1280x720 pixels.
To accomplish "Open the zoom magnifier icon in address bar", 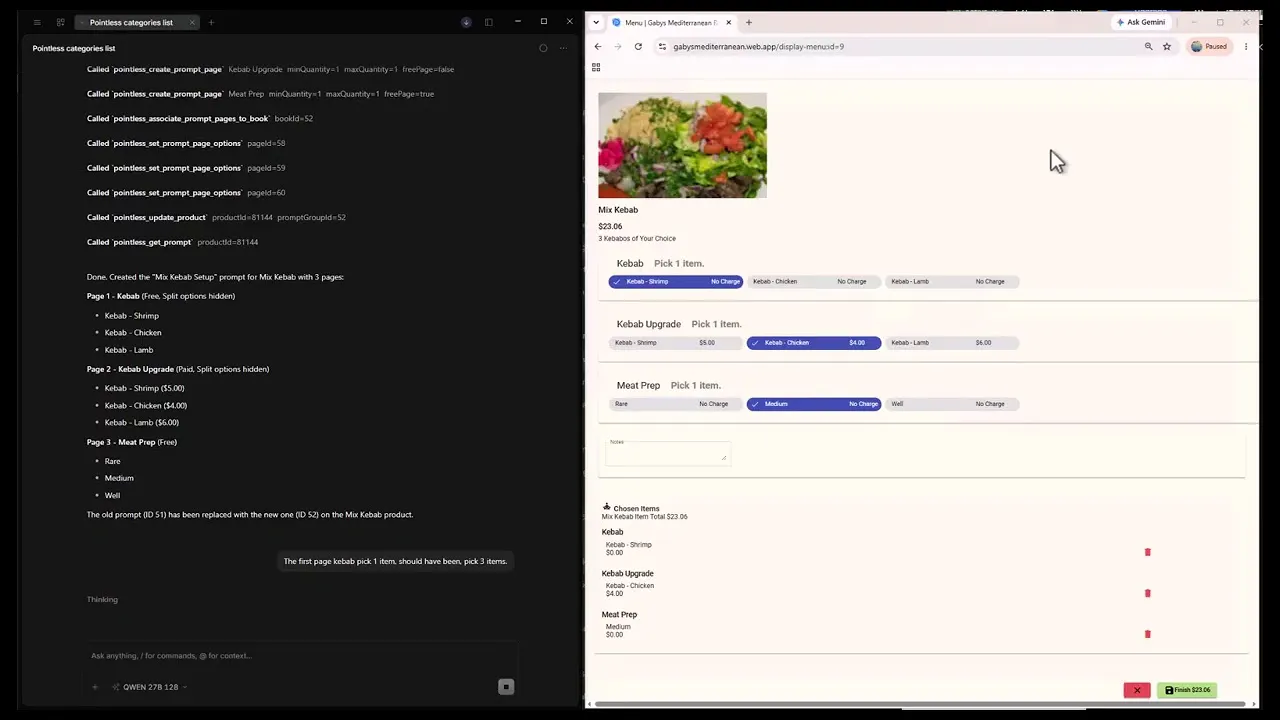I will click(1148, 46).
